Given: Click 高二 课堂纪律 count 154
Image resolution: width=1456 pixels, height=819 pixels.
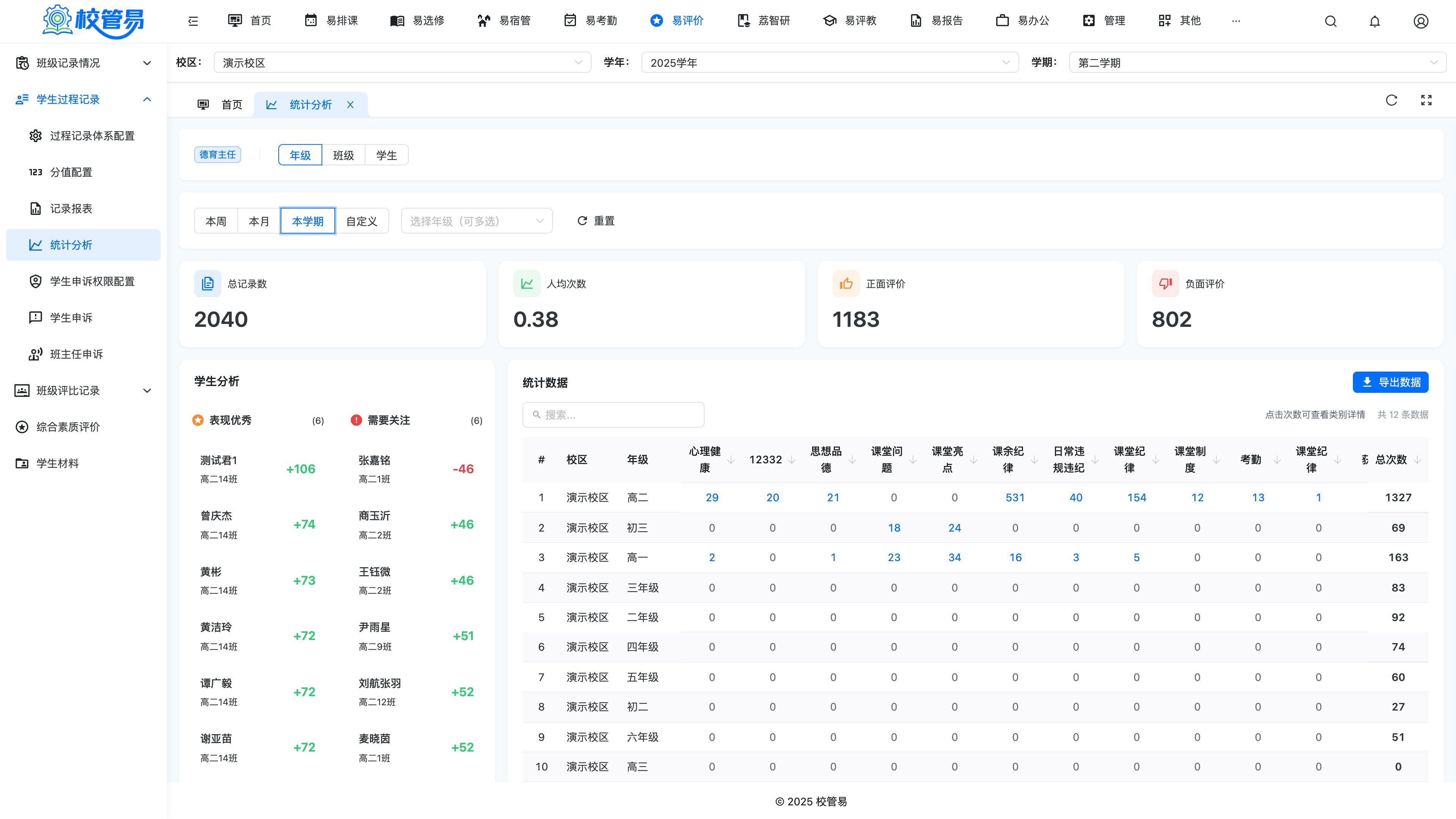Looking at the screenshot, I should [1137, 497].
